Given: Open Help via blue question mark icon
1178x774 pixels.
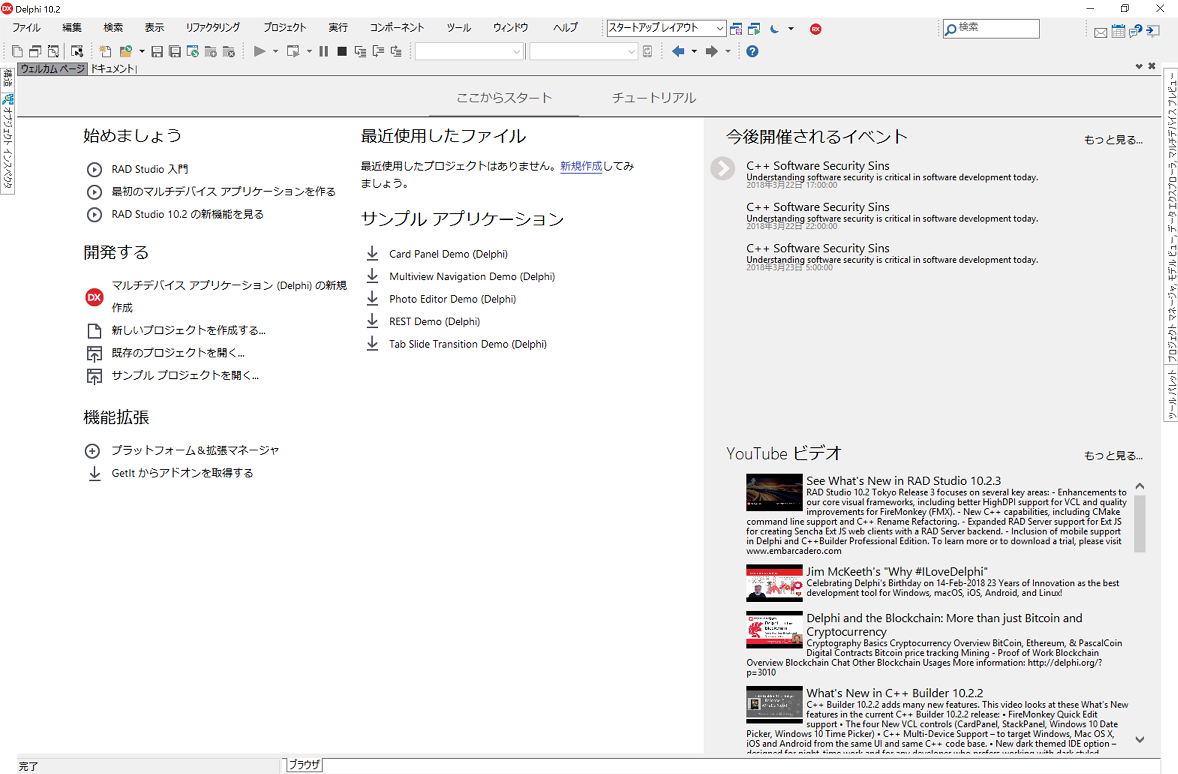Looking at the screenshot, I should (752, 51).
